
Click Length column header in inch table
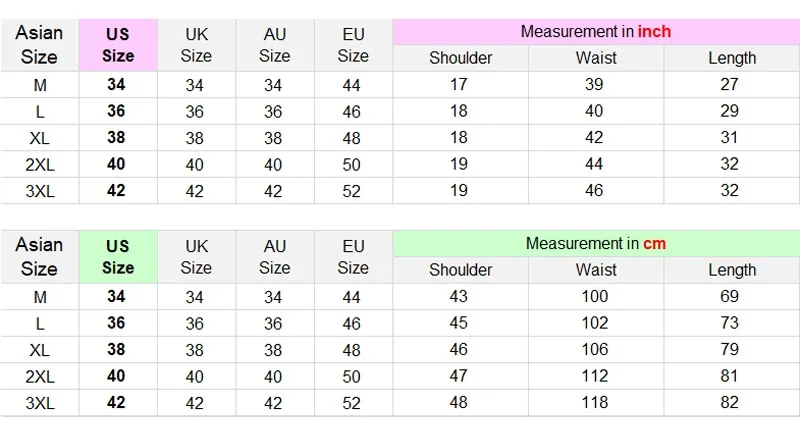[x=732, y=58]
